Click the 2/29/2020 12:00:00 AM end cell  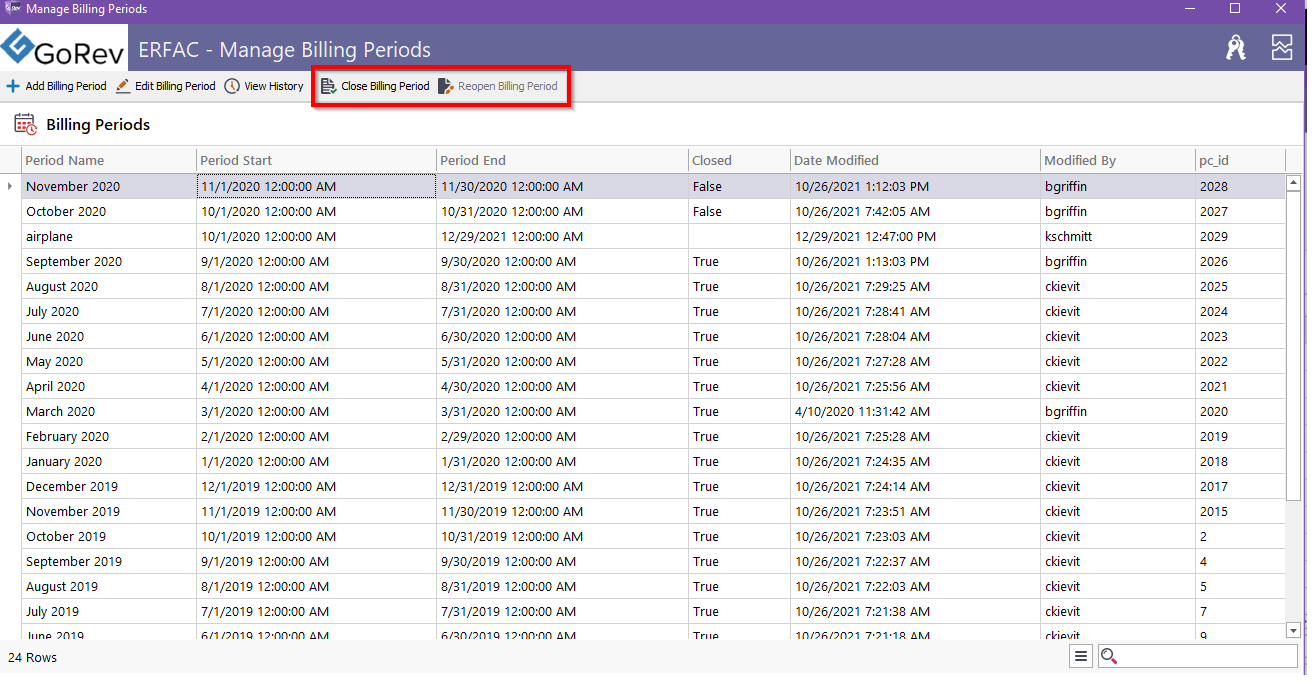click(x=562, y=436)
